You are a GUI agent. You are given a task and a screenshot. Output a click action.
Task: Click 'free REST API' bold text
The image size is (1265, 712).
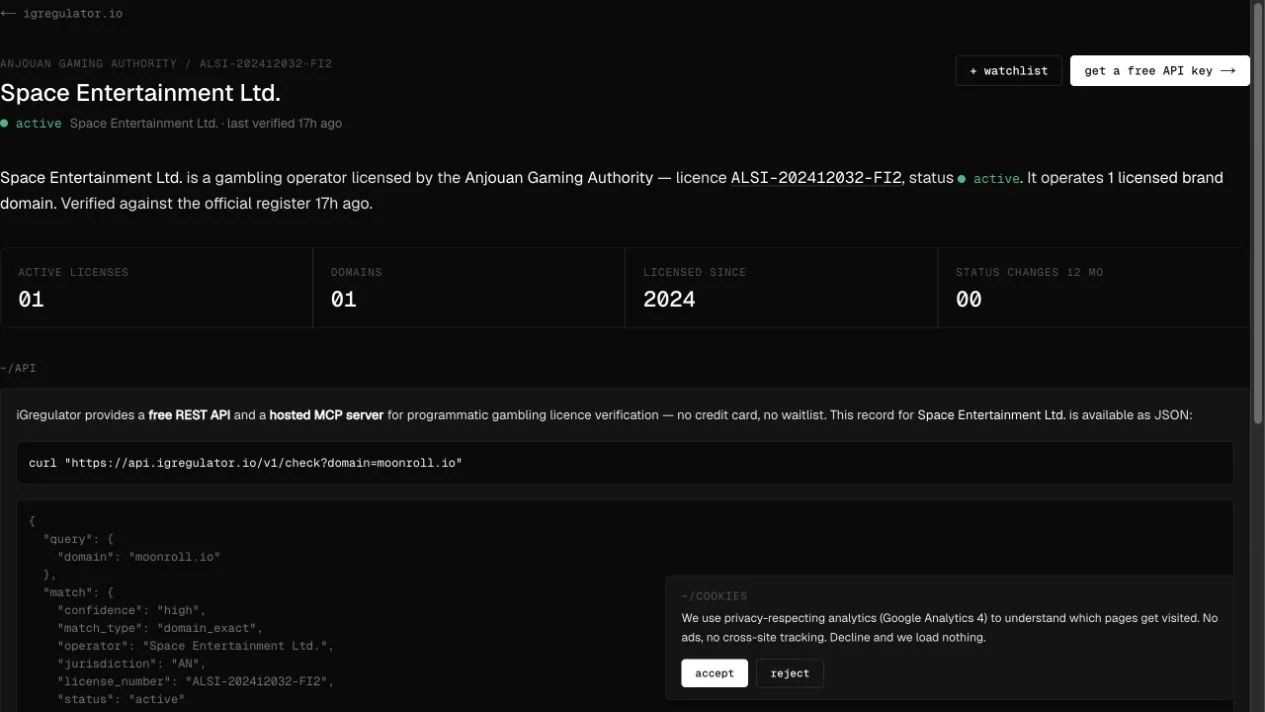click(189, 414)
